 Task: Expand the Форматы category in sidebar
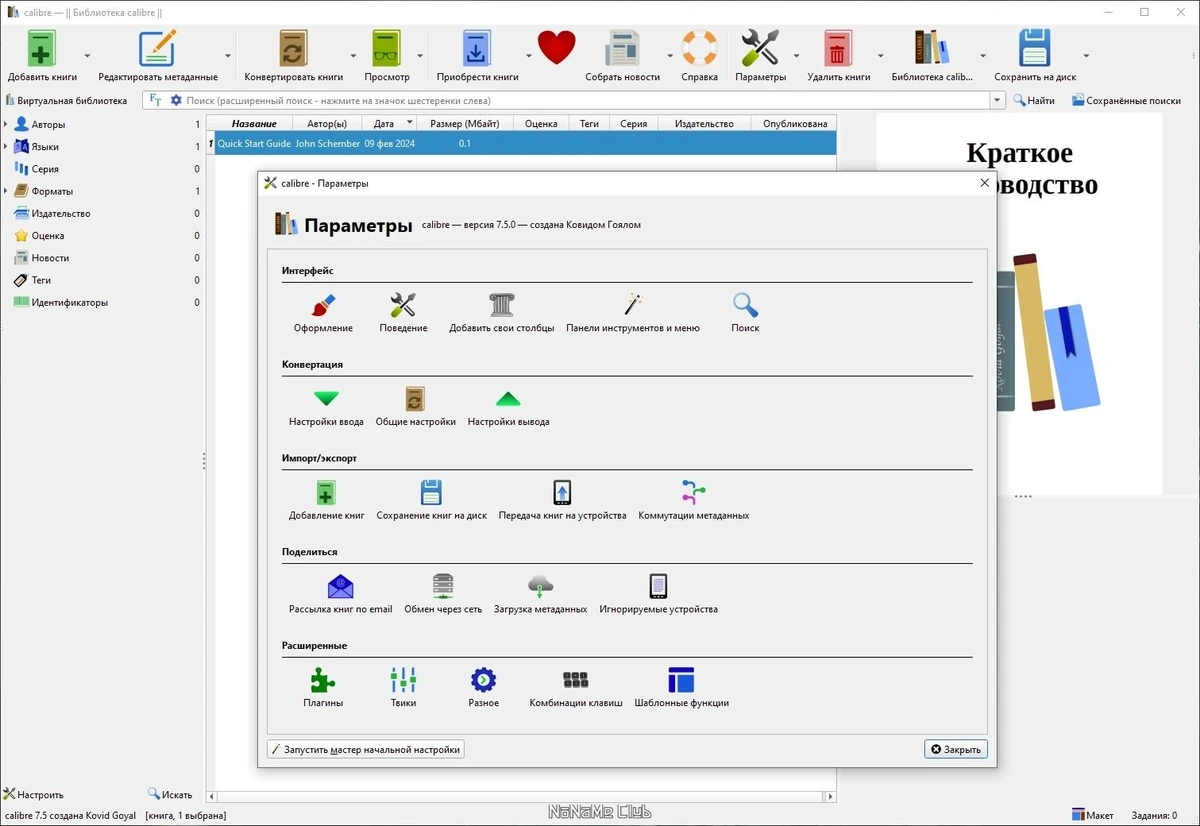6,191
